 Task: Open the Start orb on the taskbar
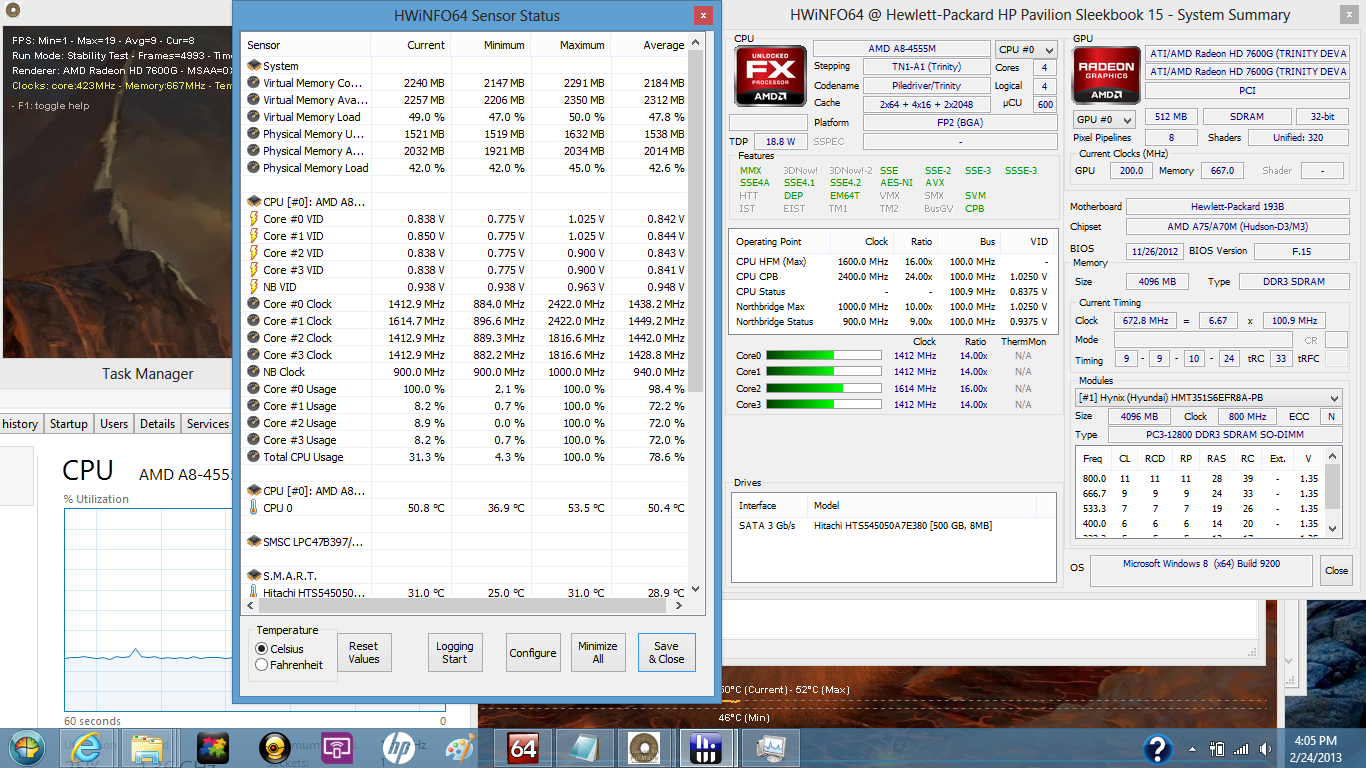27,747
